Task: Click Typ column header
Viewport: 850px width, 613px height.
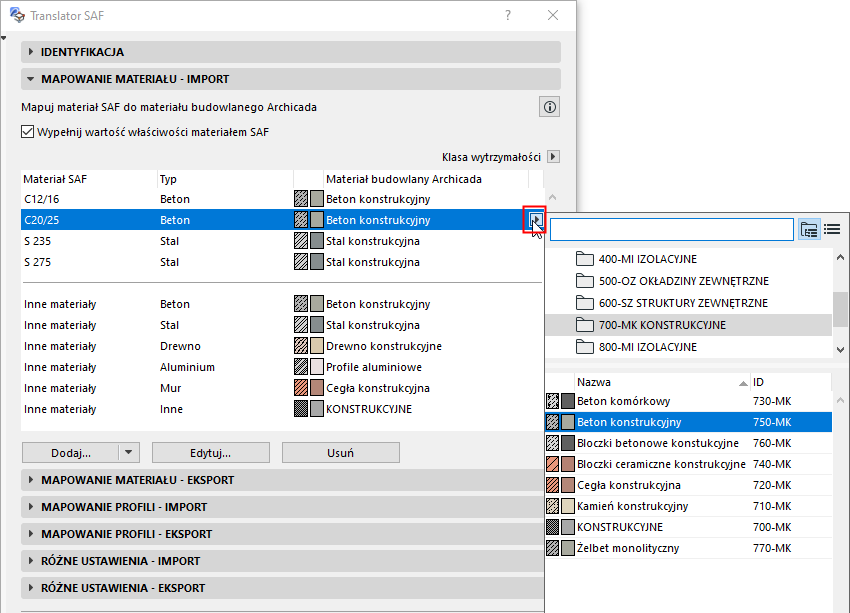Action: point(225,179)
